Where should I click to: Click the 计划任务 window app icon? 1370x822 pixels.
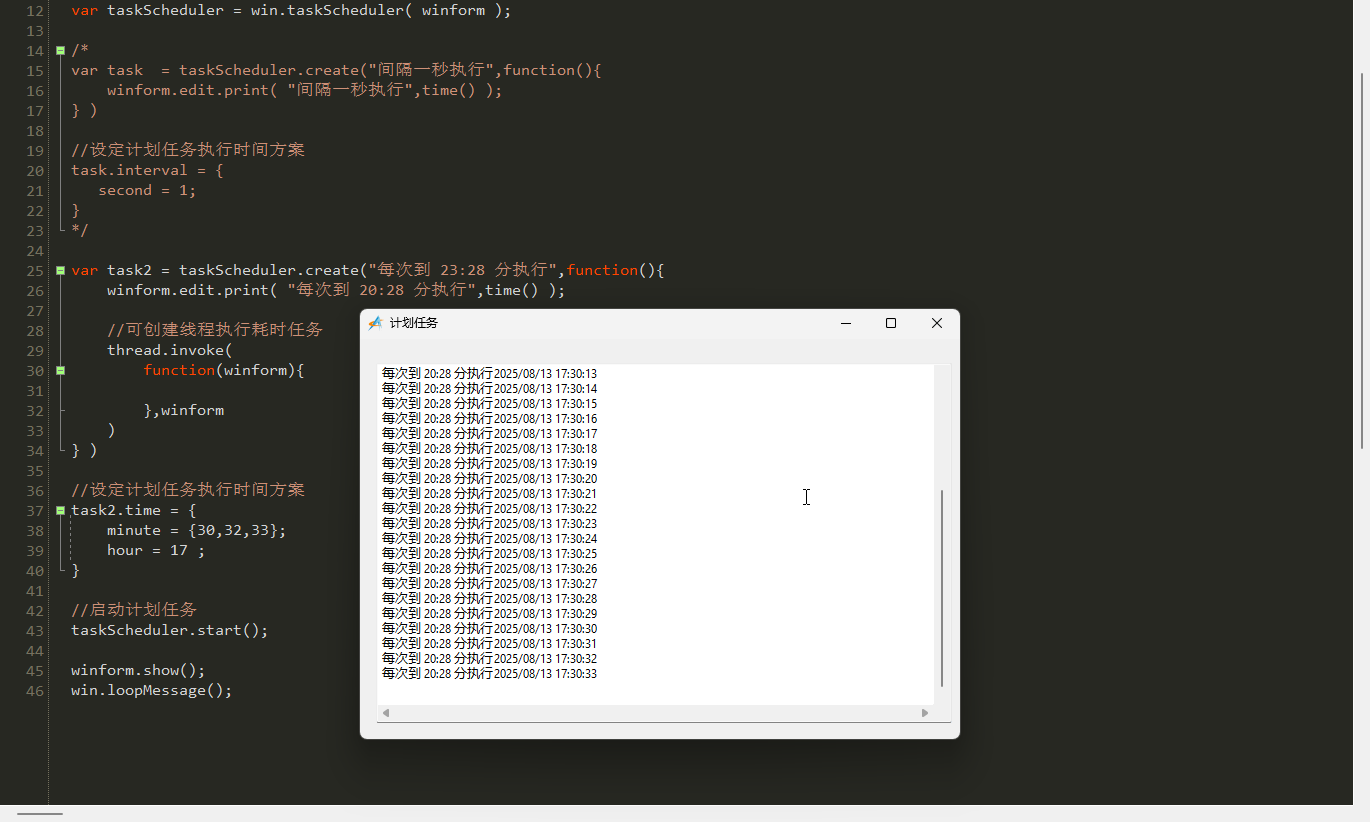(375, 323)
